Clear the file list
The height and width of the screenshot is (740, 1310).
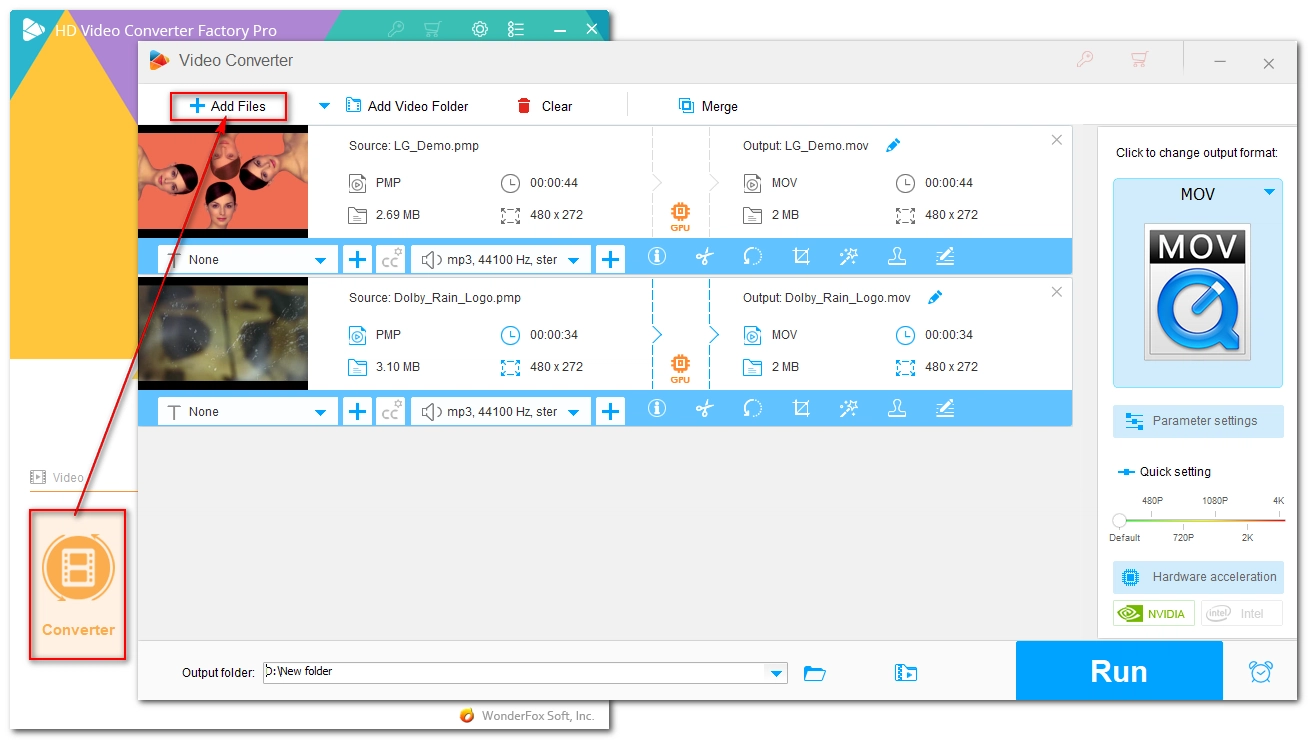click(x=545, y=106)
